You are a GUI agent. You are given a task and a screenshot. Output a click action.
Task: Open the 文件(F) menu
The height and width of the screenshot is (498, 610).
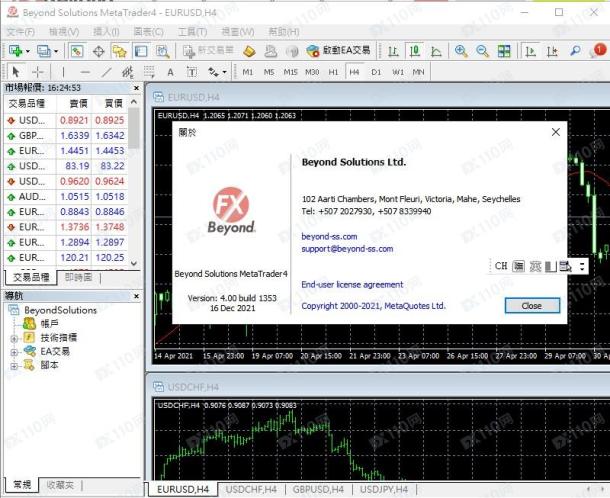tap(20, 32)
